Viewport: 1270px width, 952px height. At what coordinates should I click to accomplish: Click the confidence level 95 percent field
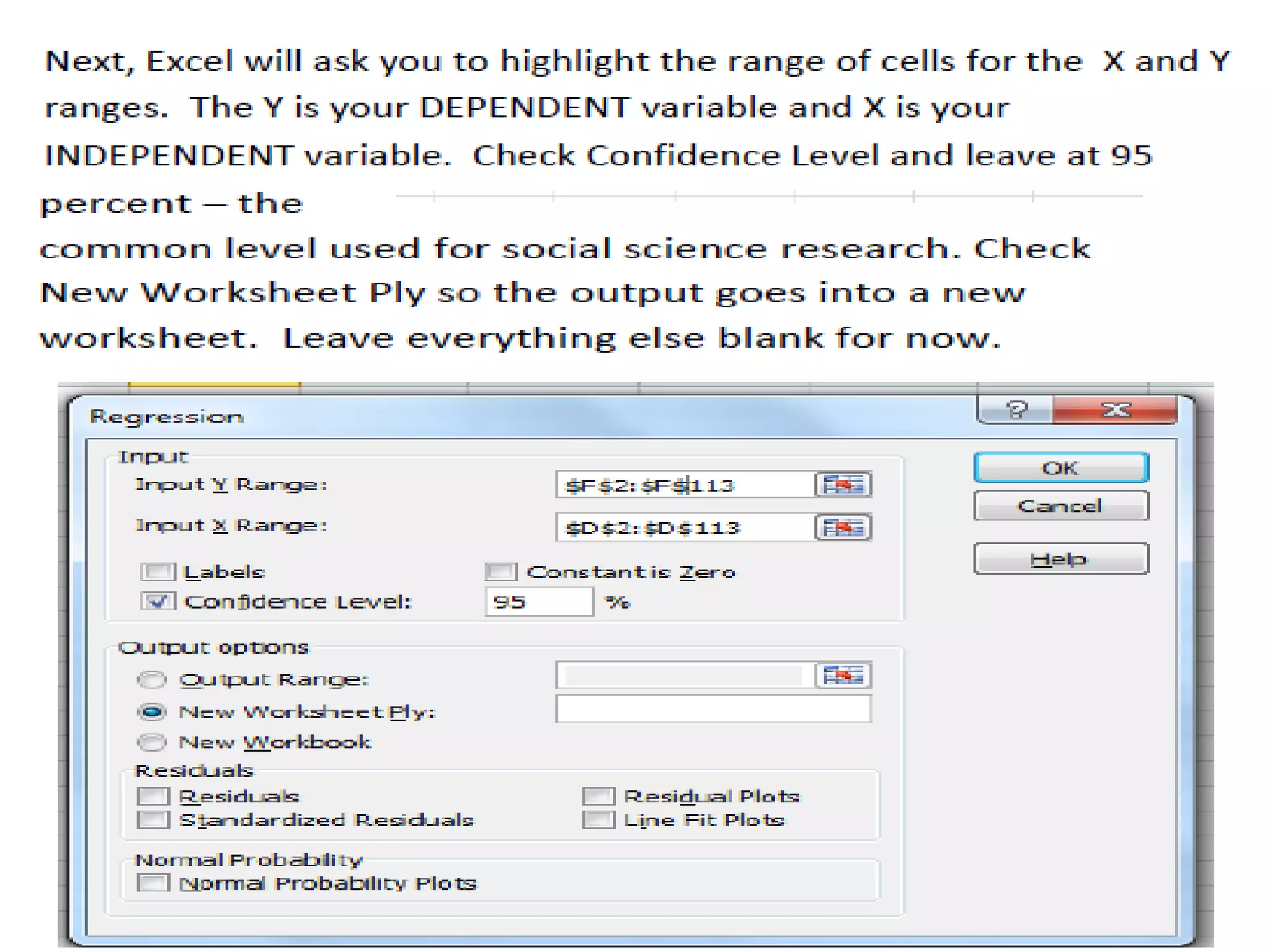[538, 602]
